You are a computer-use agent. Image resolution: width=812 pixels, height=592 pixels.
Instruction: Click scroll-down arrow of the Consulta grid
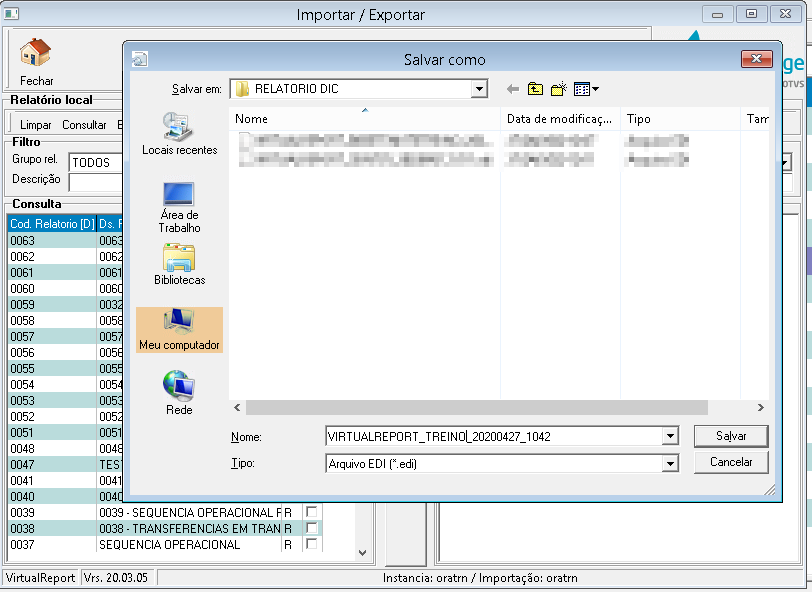coord(362,553)
